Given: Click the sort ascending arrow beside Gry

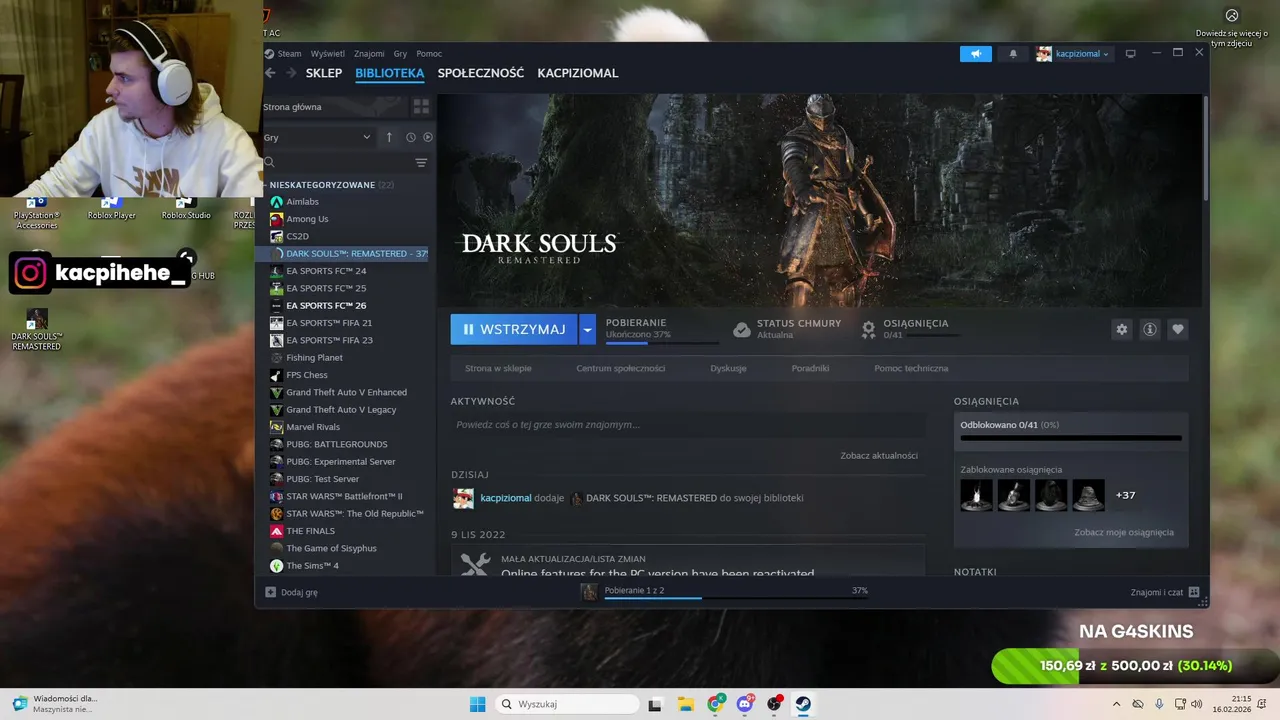Looking at the screenshot, I should [x=389, y=137].
